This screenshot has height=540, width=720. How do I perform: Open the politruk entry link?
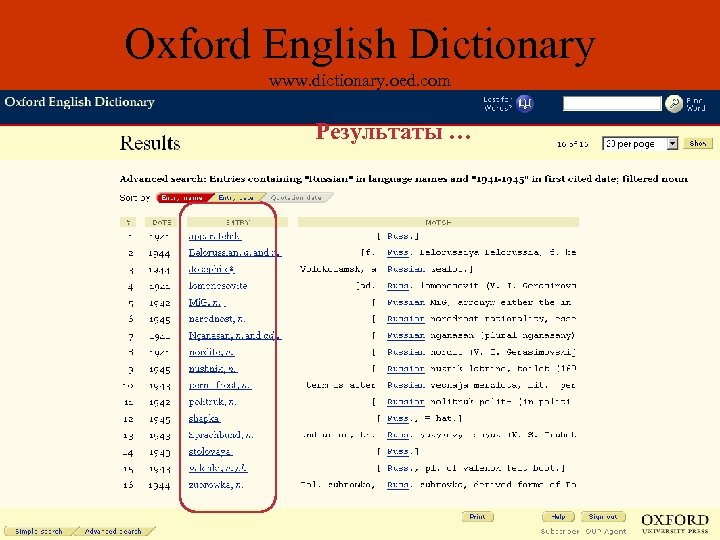point(212,402)
